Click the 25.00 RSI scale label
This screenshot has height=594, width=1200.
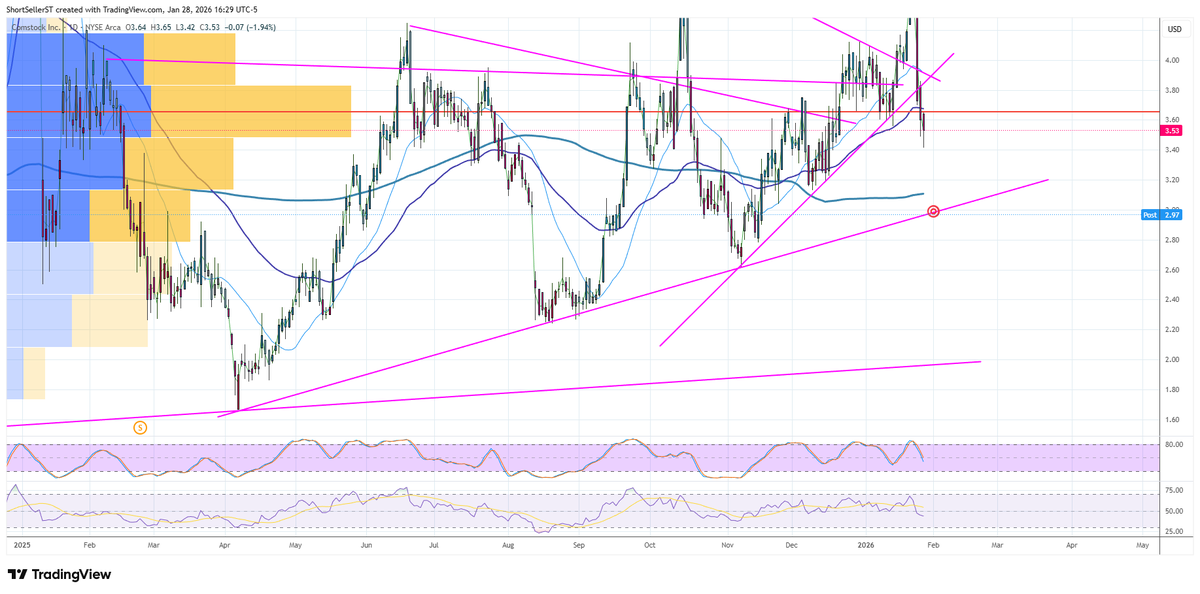[1174, 532]
